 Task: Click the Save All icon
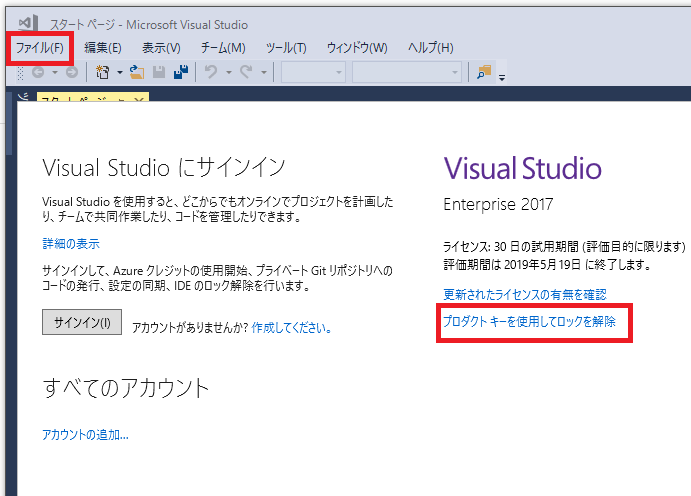coord(181,72)
